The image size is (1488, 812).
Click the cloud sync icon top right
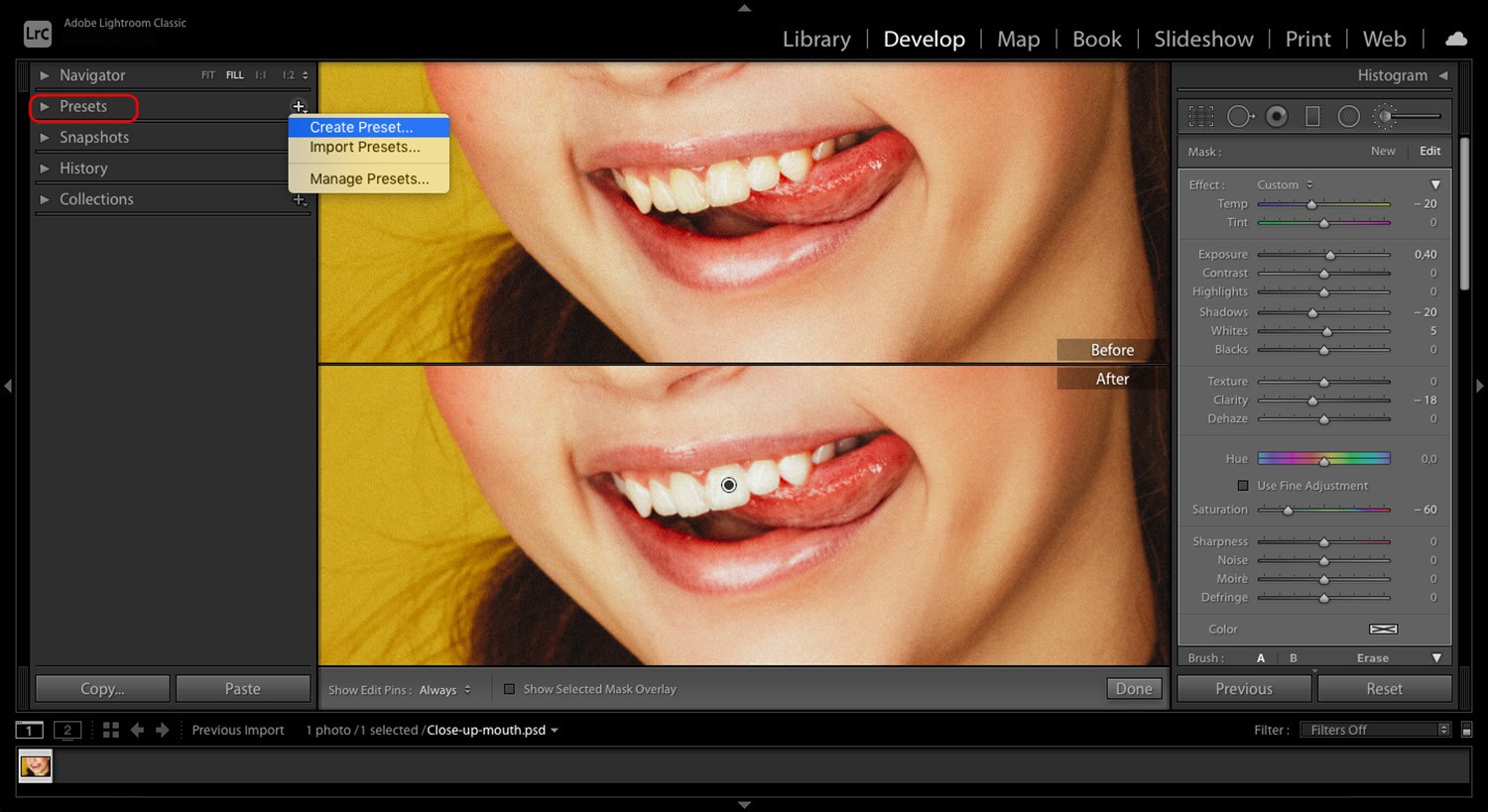[x=1455, y=39]
